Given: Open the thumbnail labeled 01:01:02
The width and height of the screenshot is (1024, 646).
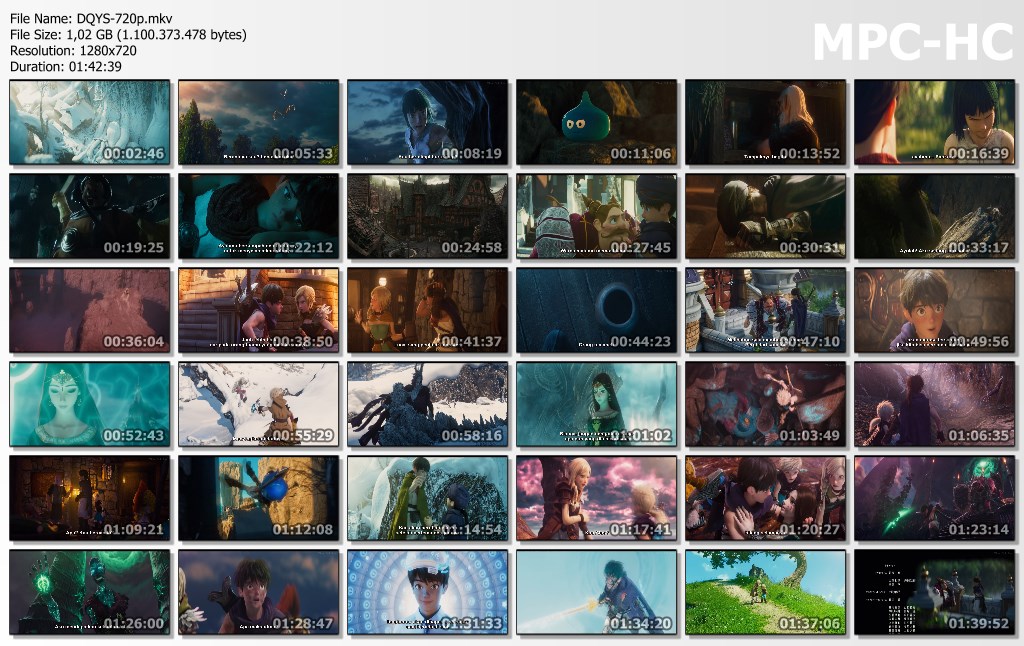Looking at the screenshot, I should tap(597, 404).
